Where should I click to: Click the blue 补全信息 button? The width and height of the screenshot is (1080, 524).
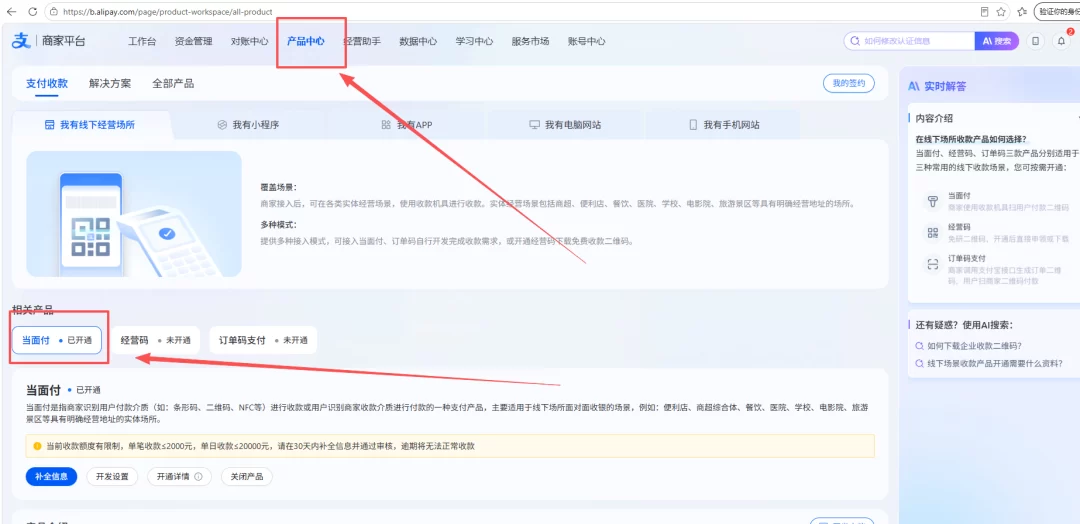pyautogui.click(x=52, y=476)
